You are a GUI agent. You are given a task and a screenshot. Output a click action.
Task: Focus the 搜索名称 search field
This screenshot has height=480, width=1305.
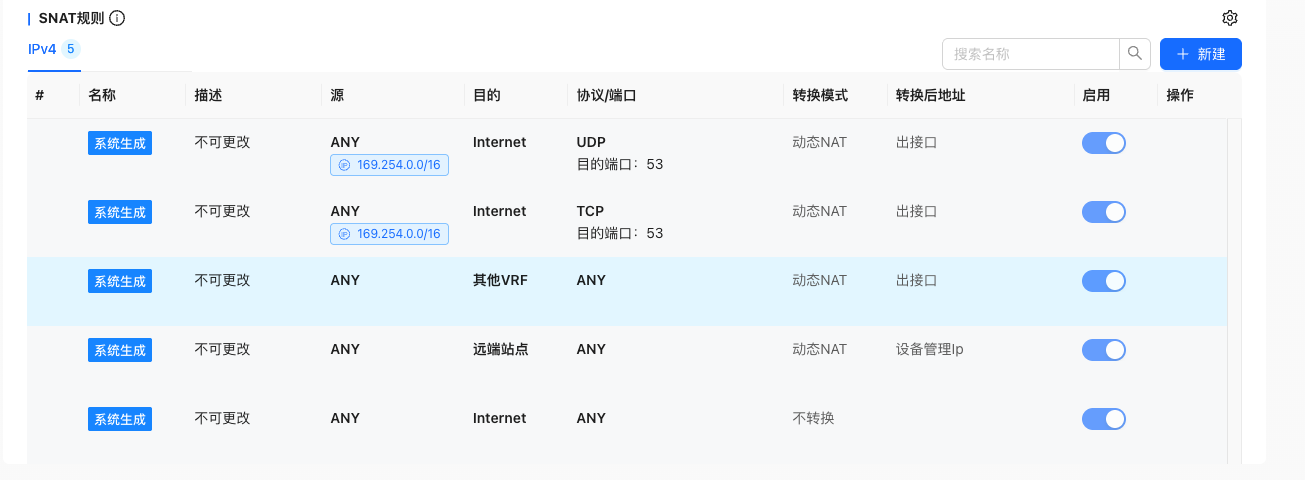1030,54
